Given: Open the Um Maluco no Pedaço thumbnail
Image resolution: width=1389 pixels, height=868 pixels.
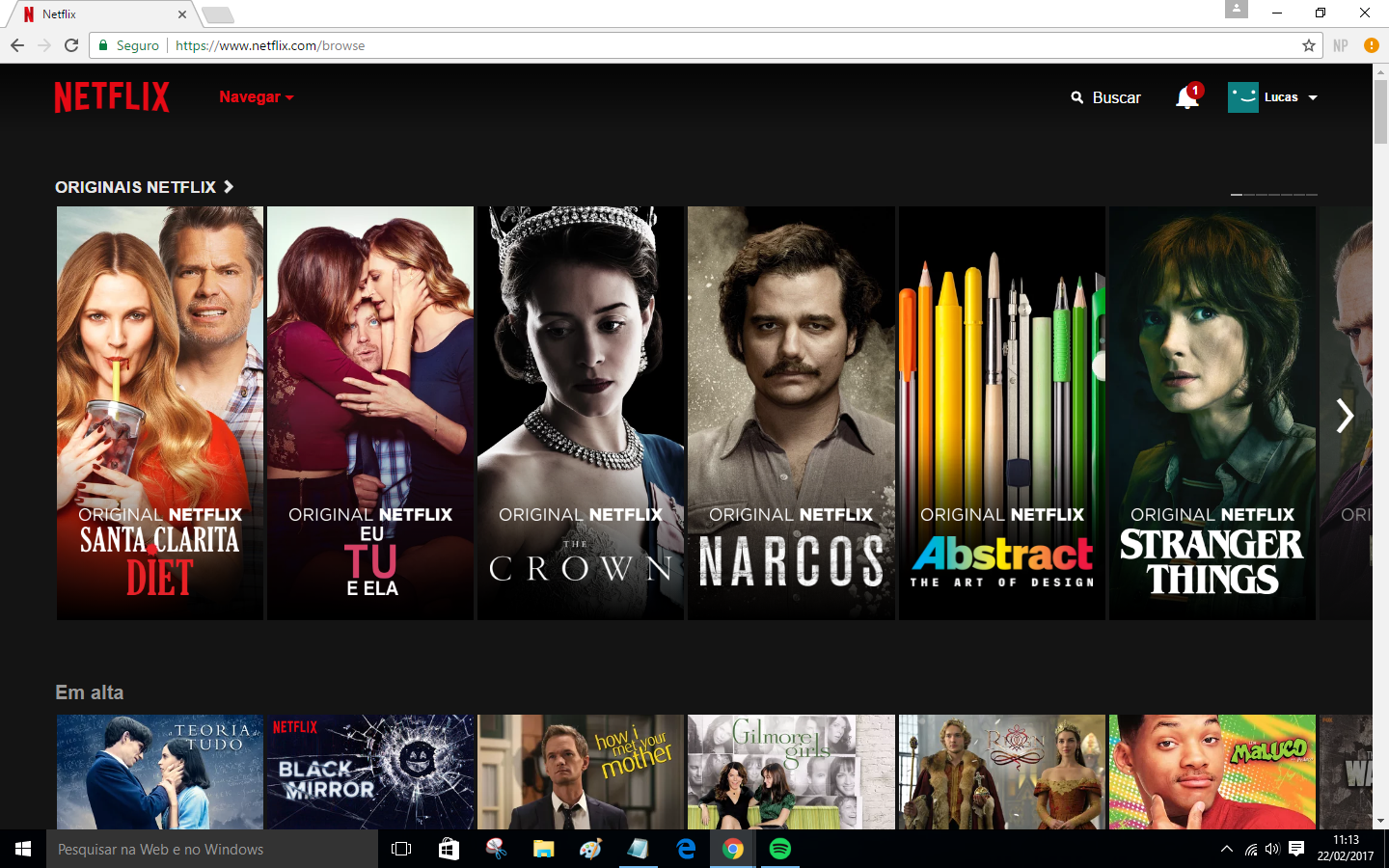Looking at the screenshot, I should tap(1212, 772).
